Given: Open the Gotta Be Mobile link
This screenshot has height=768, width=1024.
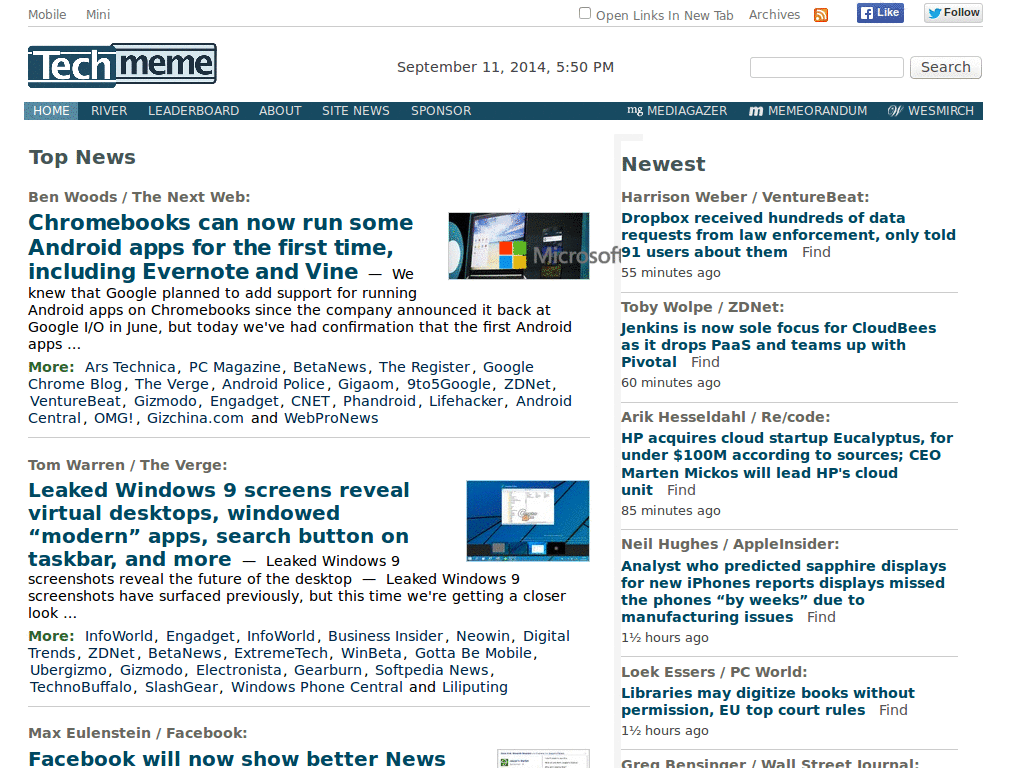Looking at the screenshot, I should [x=473, y=653].
